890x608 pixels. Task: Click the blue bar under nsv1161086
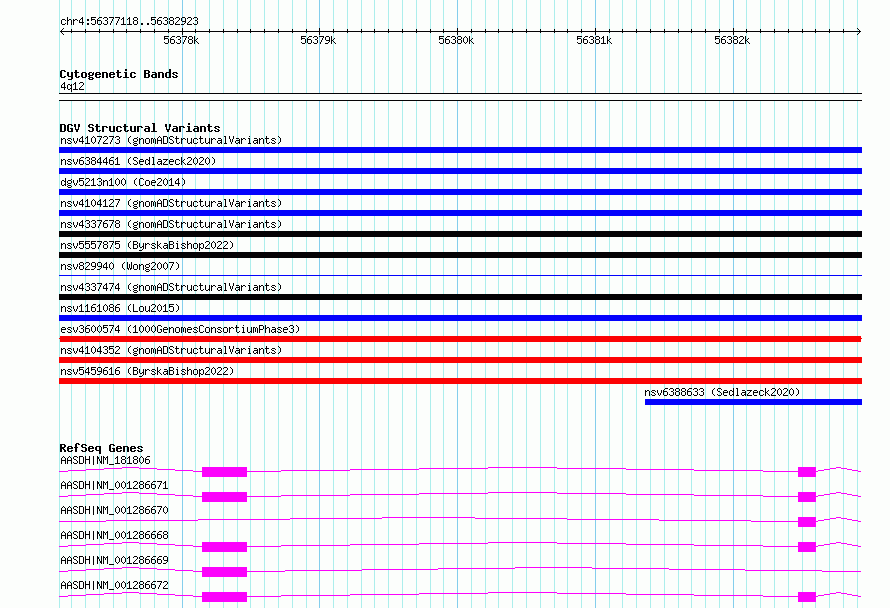point(460,318)
